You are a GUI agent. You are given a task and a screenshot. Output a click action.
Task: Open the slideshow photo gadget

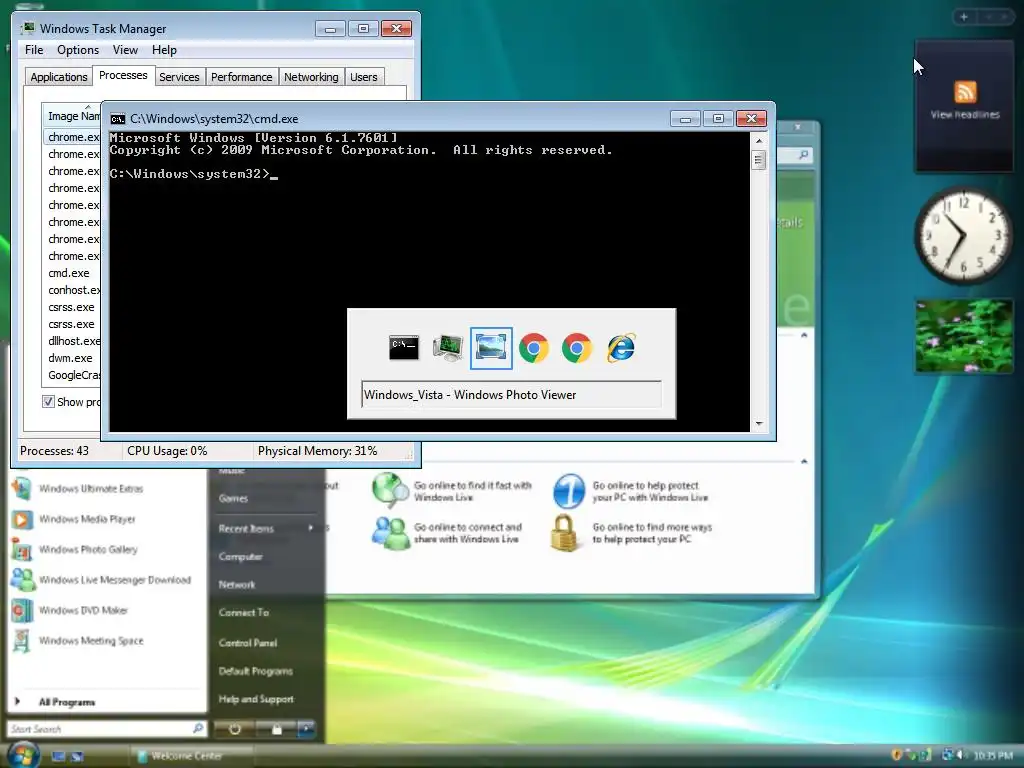click(x=964, y=336)
